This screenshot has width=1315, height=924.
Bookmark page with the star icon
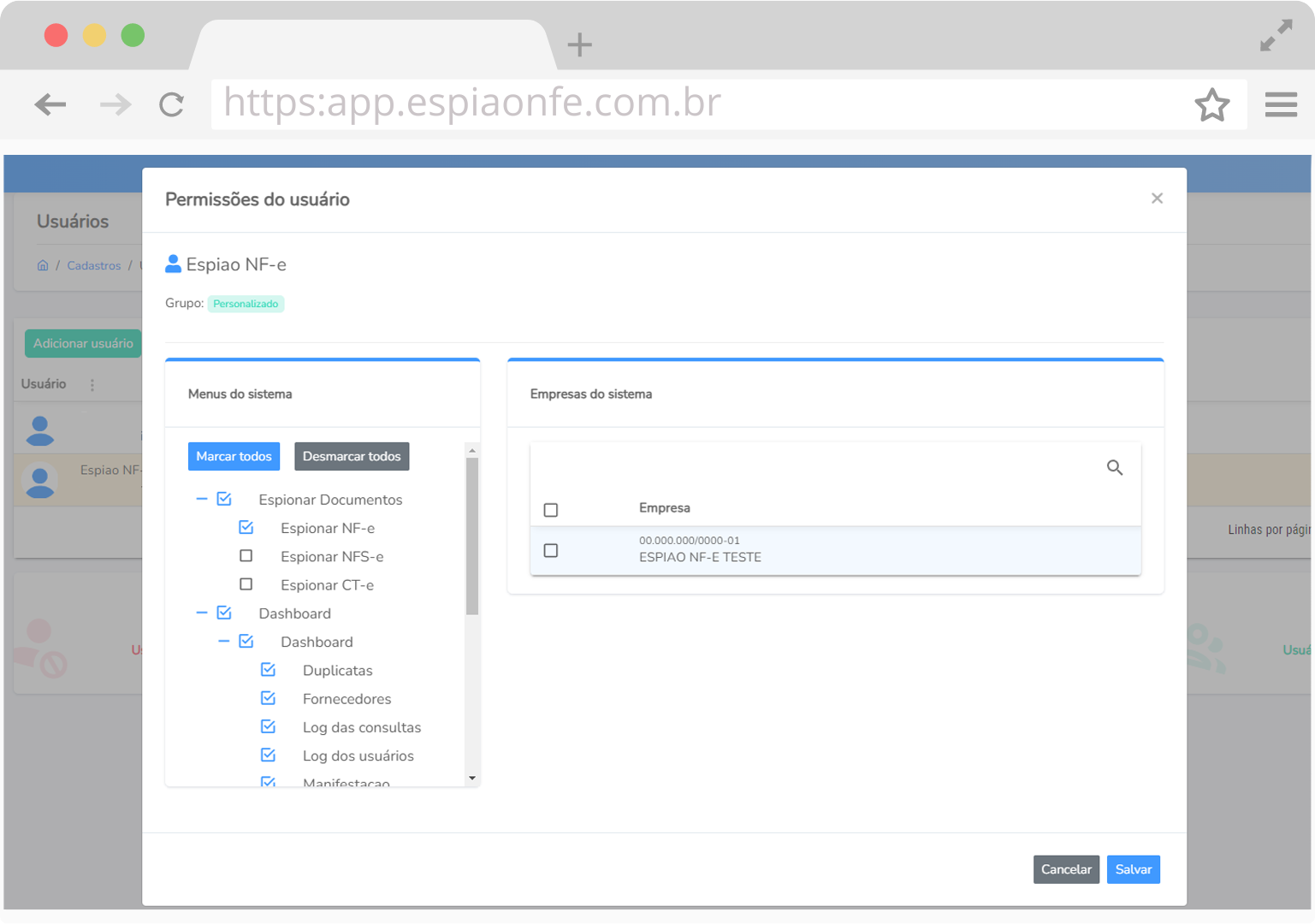[x=1211, y=104]
